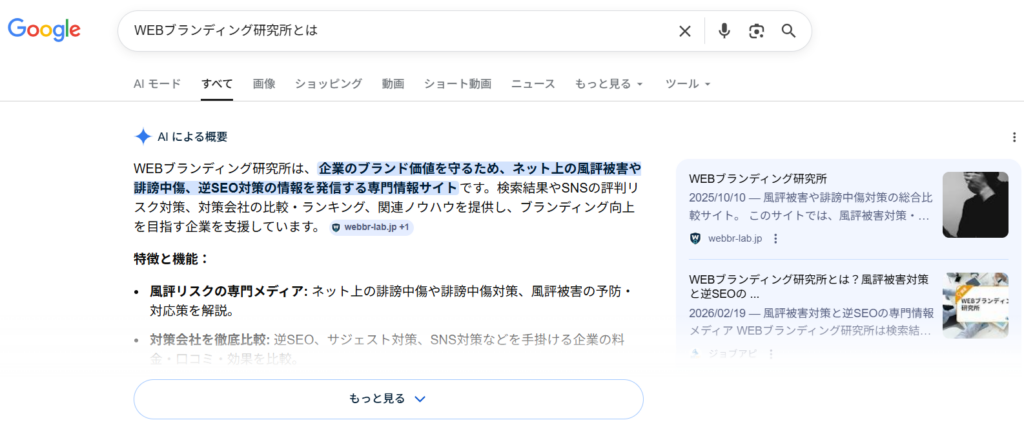1024x429 pixels.
Task: Go to the ニュース tab
Action: coord(533,84)
